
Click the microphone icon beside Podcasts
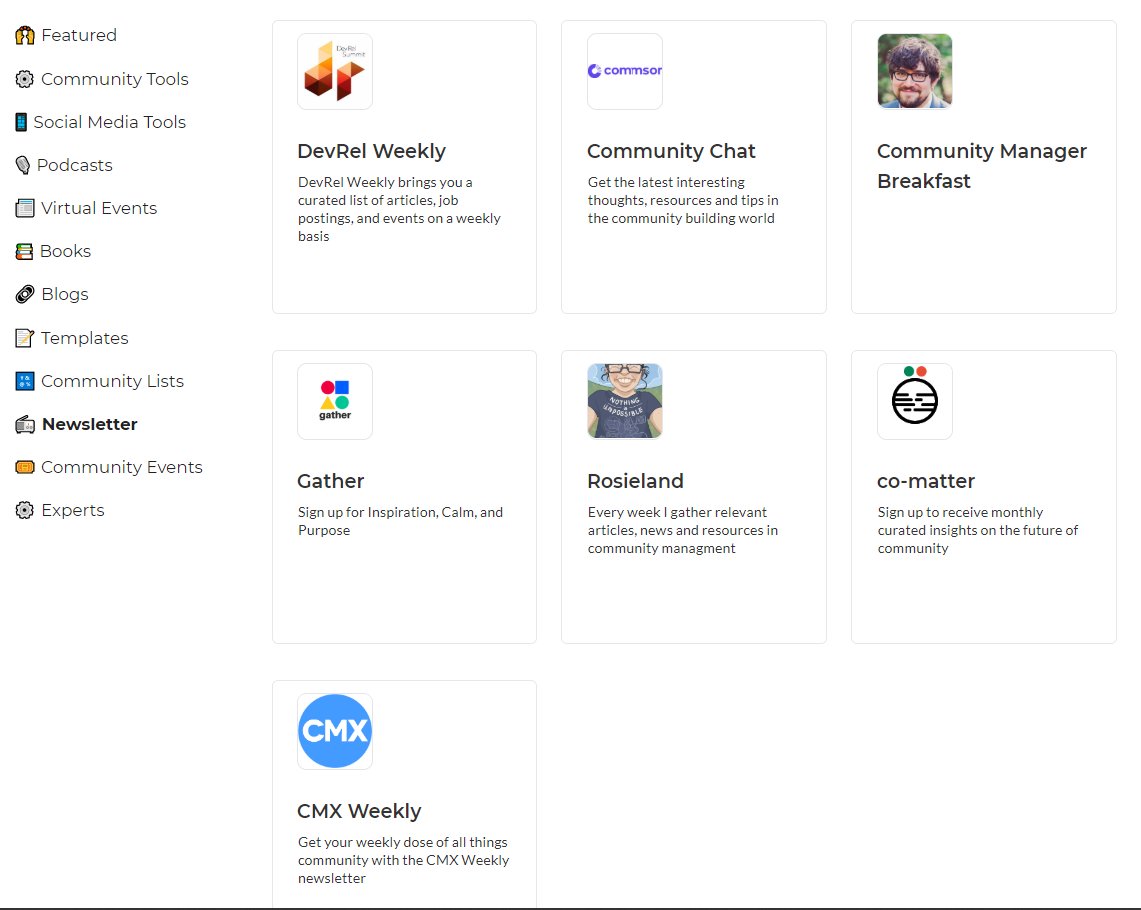pos(22,165)
